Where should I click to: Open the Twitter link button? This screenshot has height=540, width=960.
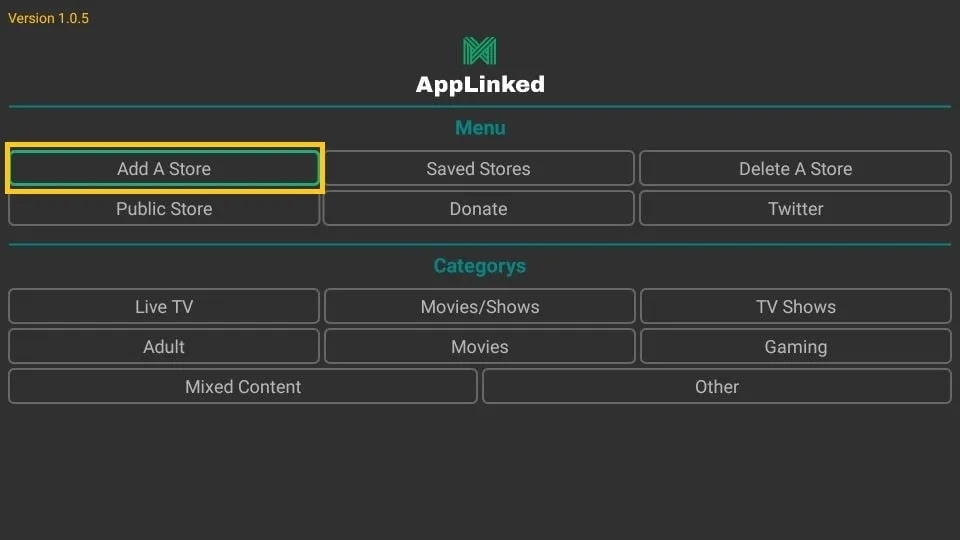795,208
